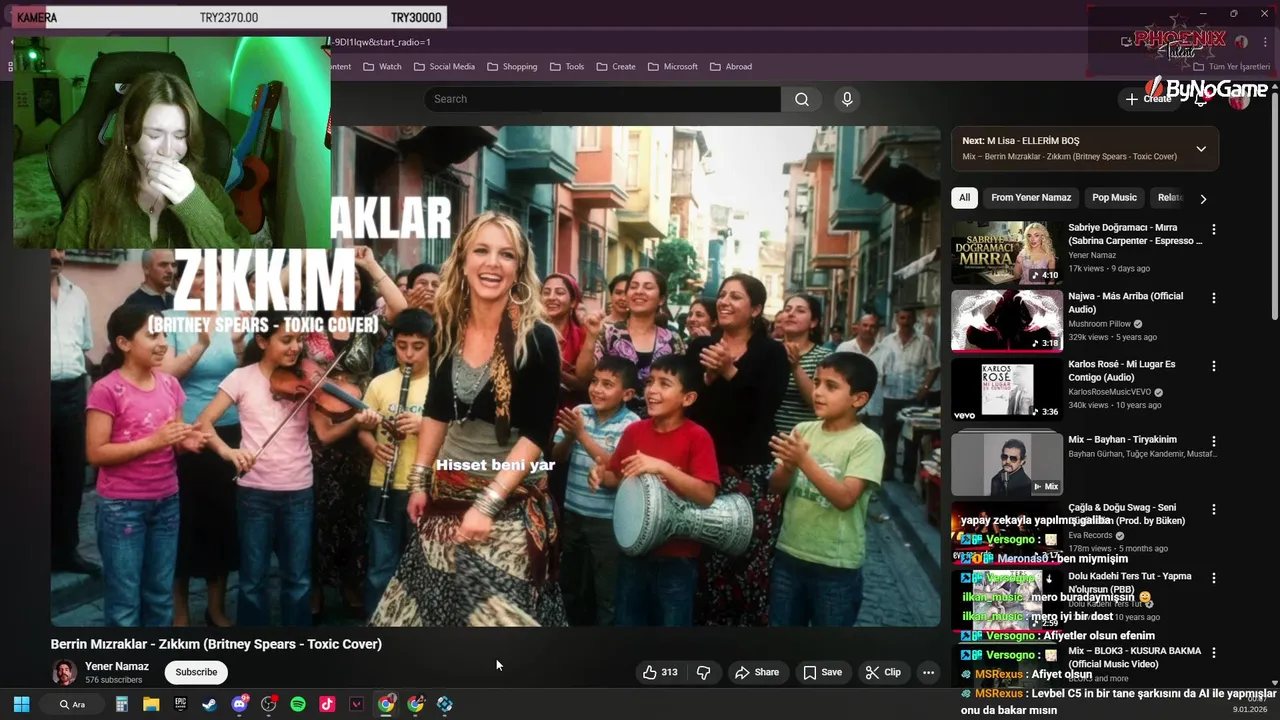1280x720 pixels.
Task: Launch Valorant from the taskbar
Action: (356, 704)
